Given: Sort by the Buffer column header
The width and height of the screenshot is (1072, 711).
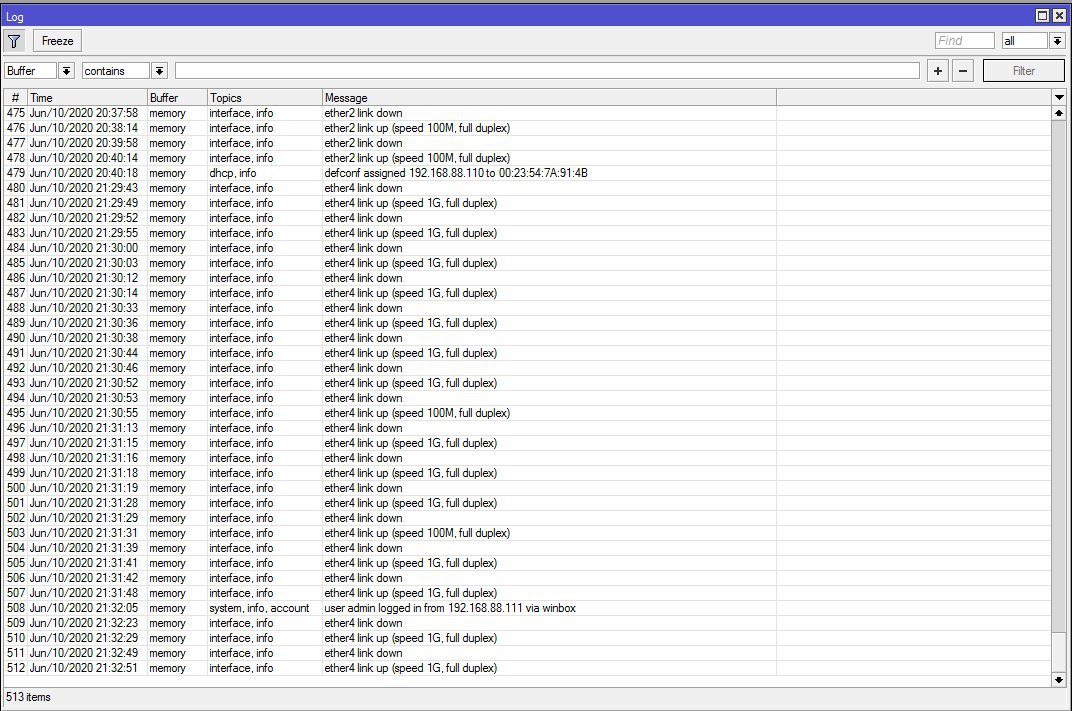Looking at the screenshot, I should (x=177, y=98).
